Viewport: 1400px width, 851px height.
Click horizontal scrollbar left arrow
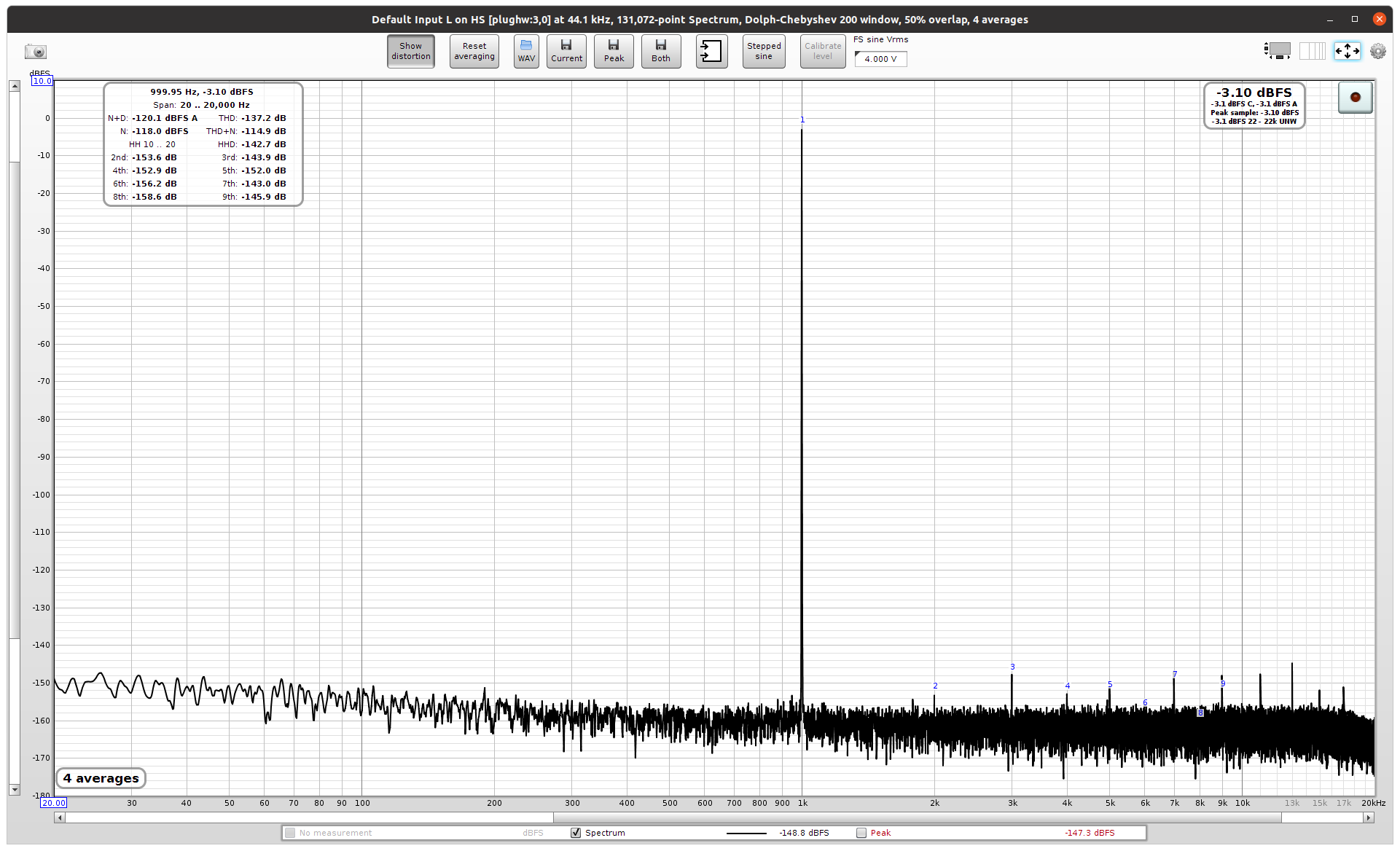60,818
